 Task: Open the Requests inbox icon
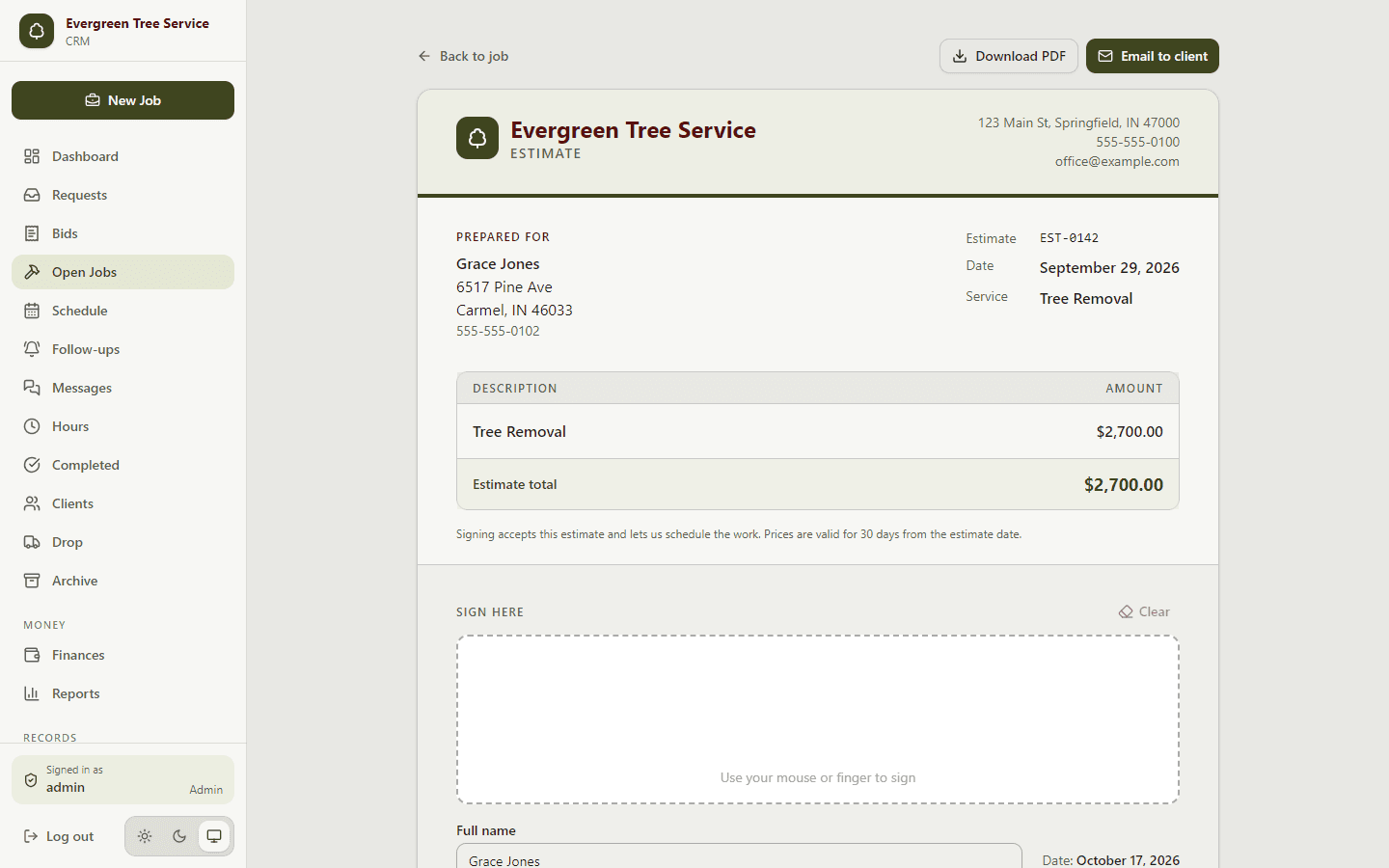tap(32, 195)
